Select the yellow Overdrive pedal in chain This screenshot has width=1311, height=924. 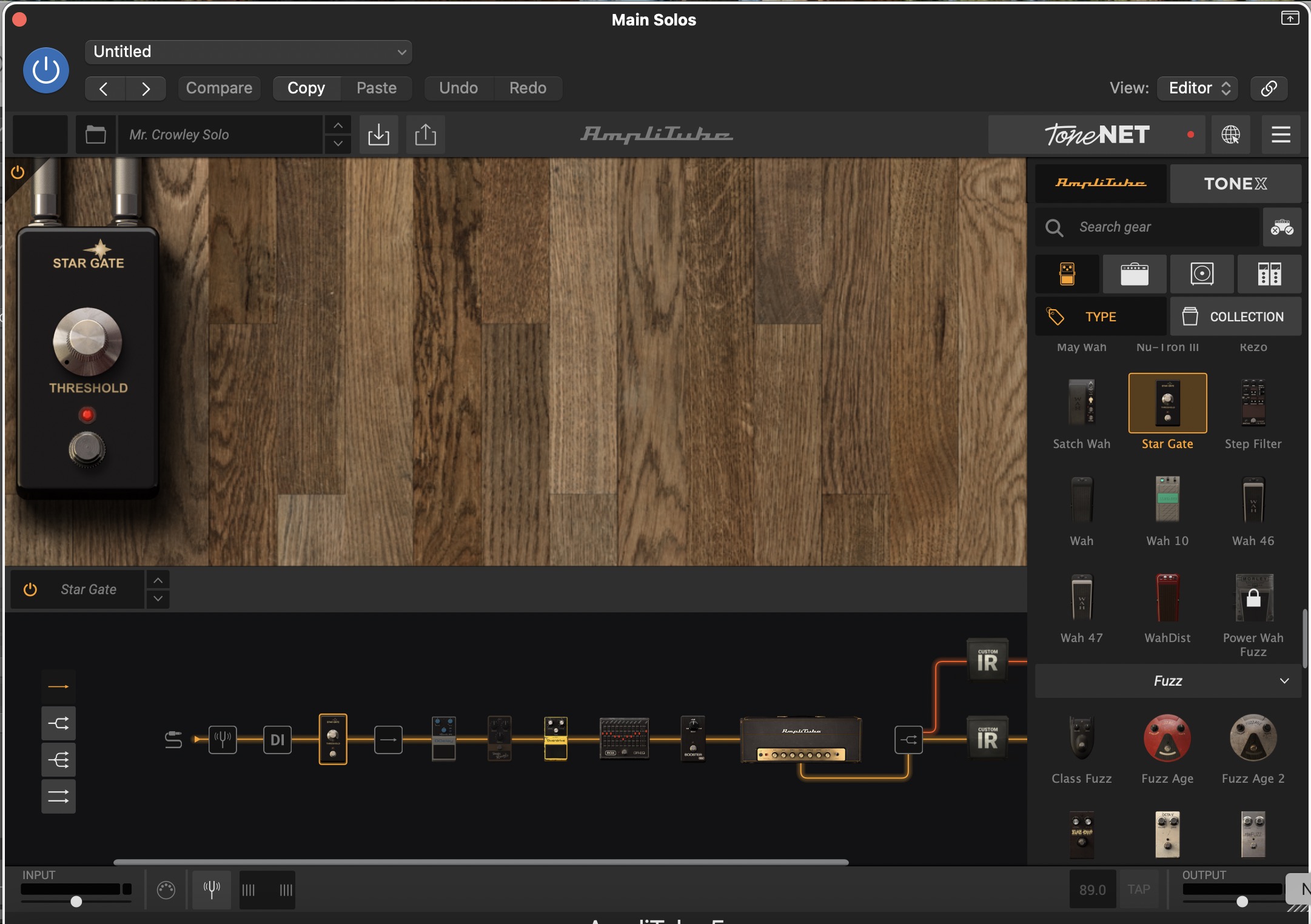coord(555,738)
